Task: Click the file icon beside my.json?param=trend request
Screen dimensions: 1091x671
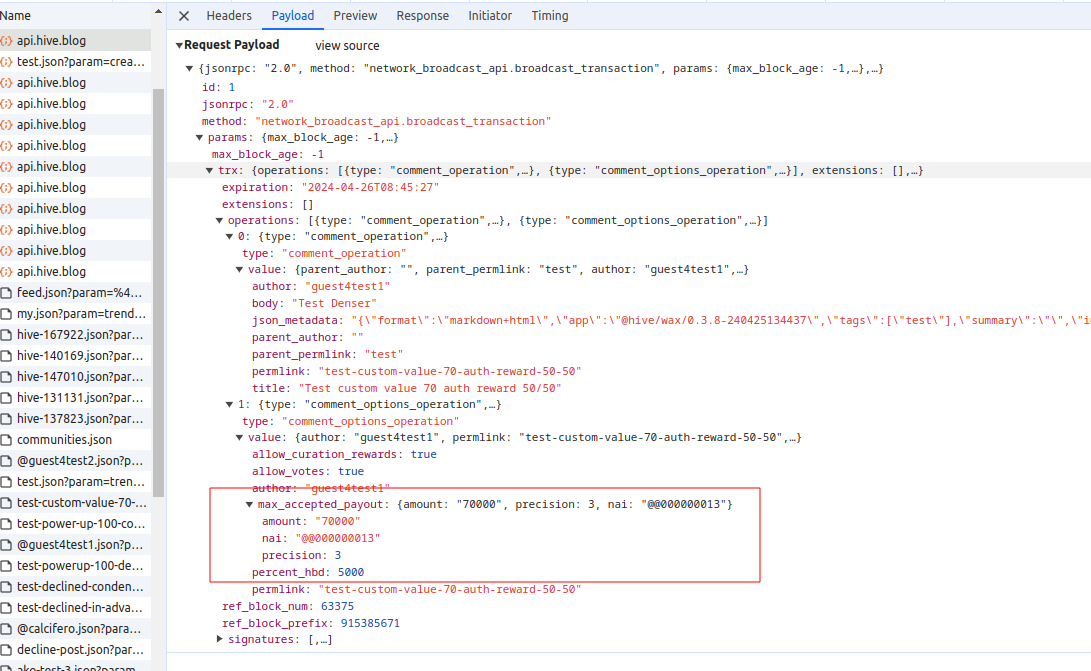Action: [x=7, y=314]
